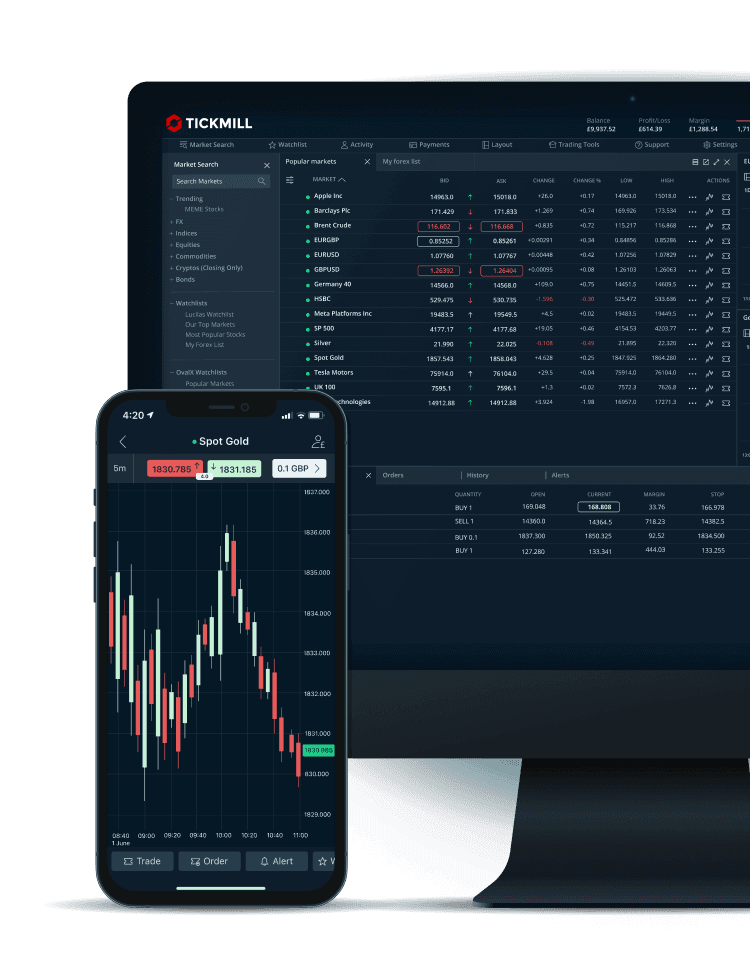Click current price 168.808 in positions

[x=599, y=507]
